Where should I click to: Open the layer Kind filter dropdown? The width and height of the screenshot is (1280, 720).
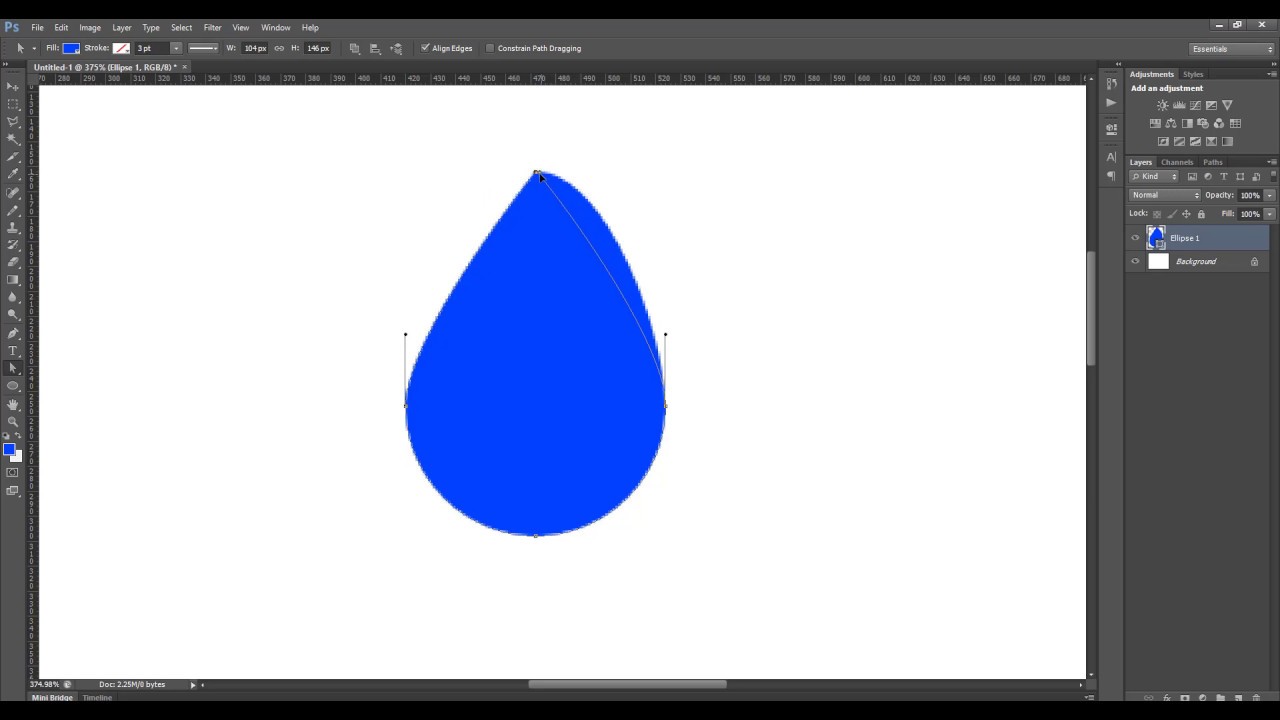(x=1154, y=177)
